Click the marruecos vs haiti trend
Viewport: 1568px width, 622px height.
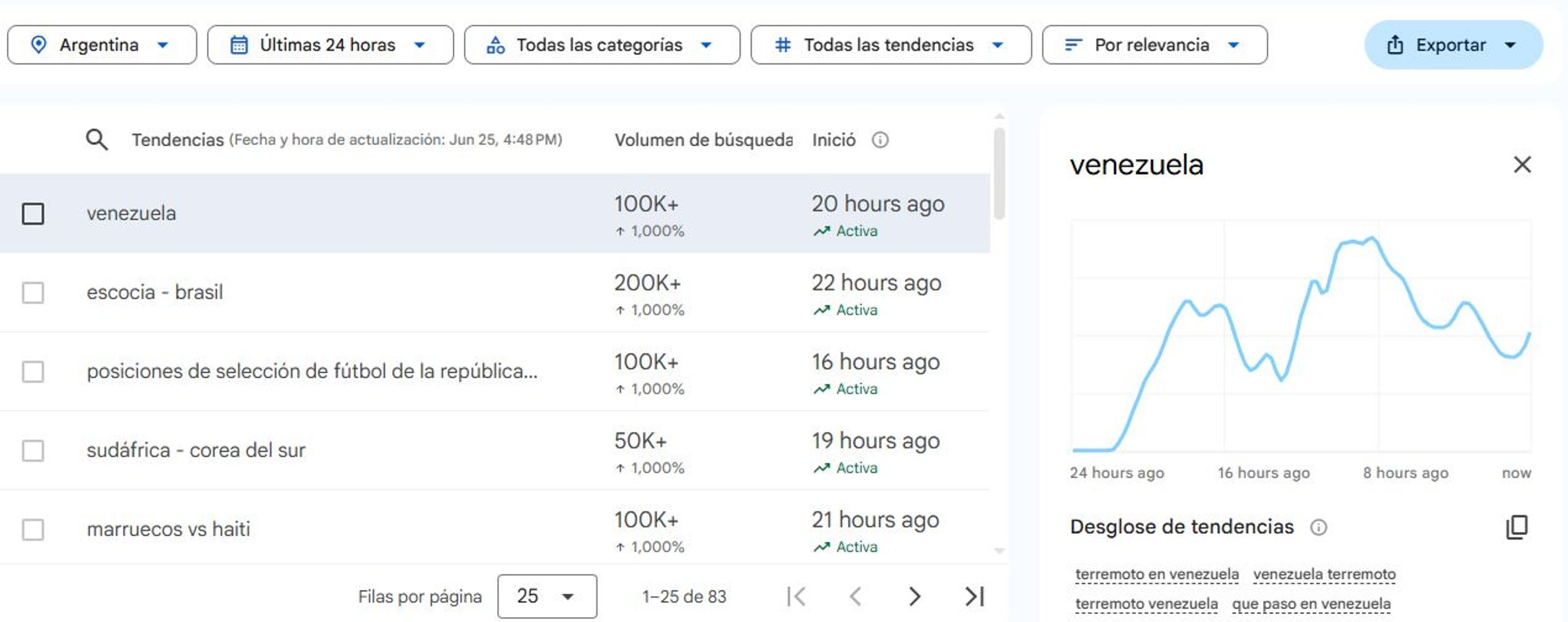(168, 529)
